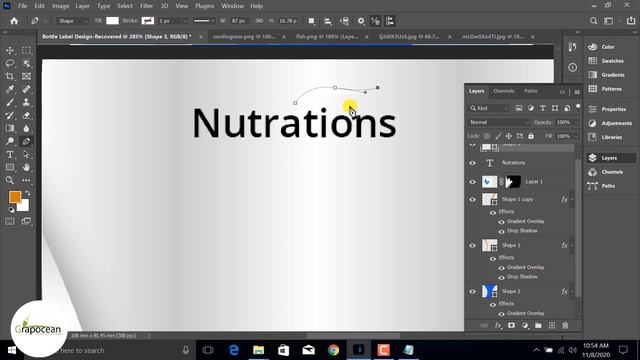Open the layer Kind filter dropdown
640x360 pixels.
[489, 108]
